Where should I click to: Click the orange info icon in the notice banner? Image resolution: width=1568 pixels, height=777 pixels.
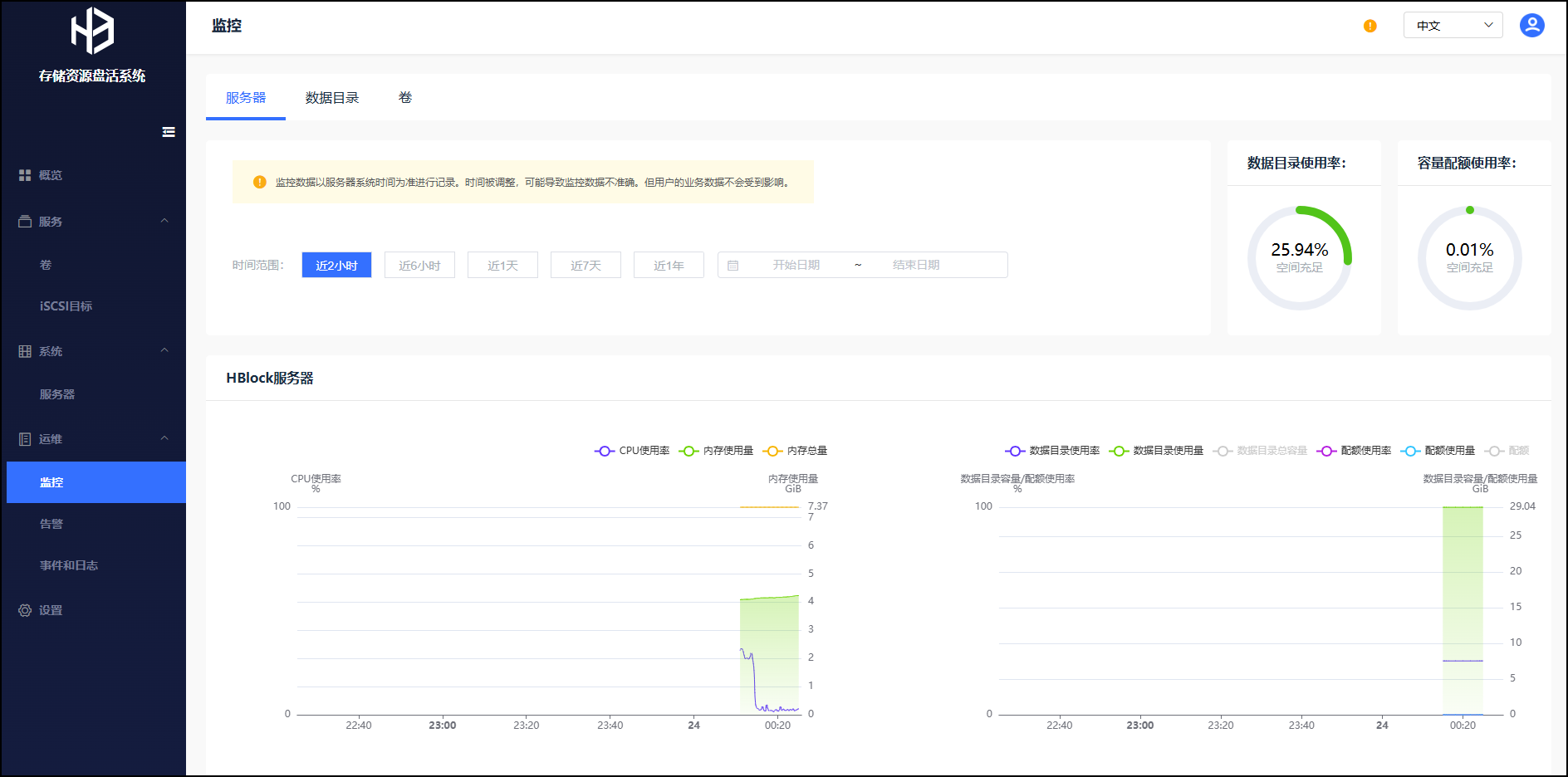(260, 182)
